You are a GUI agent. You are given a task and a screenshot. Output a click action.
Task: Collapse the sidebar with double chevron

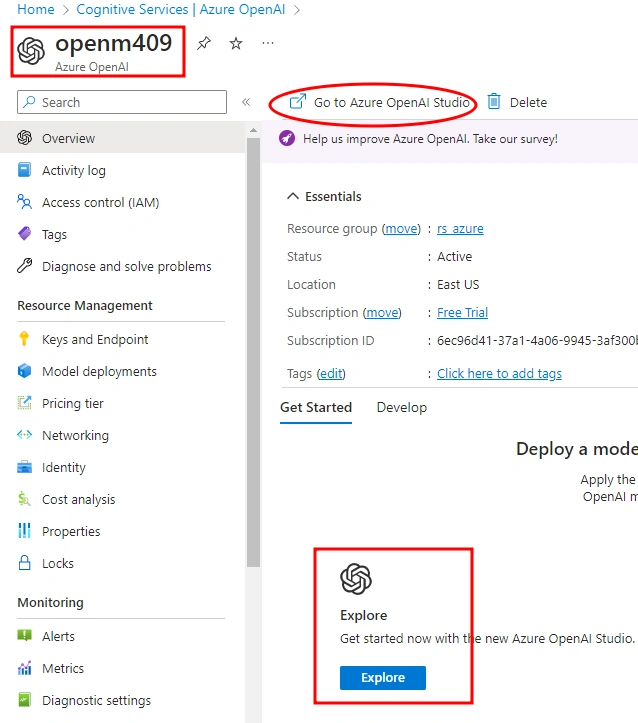(x=246, y=102)
